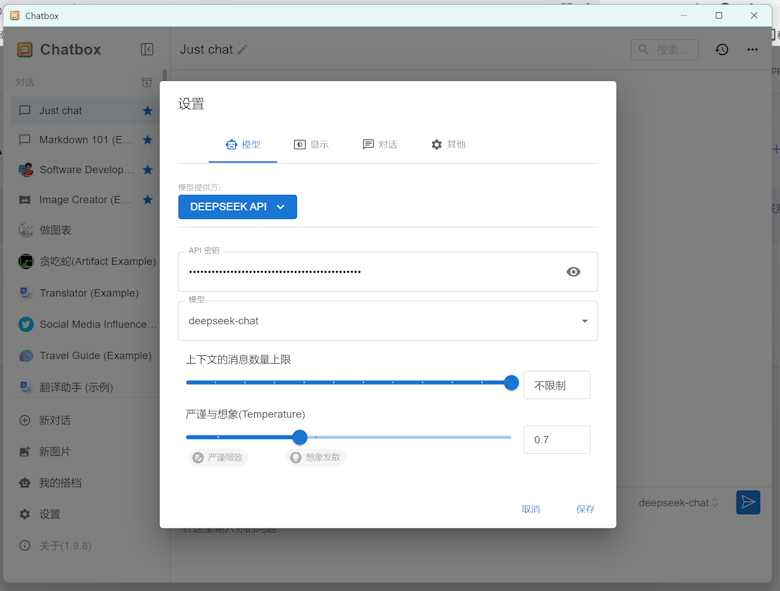780x591 pixels.
Task: Click the star icon on Markdown 101
Action: tap(147, 140)
